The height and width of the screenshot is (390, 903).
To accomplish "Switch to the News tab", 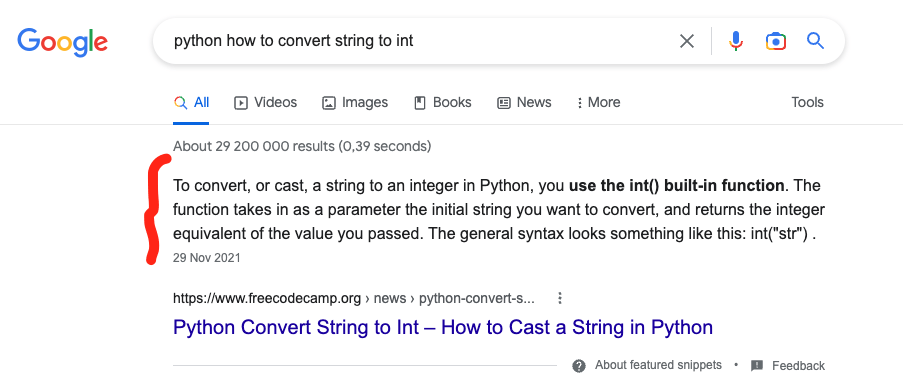I will click(524, 103).
